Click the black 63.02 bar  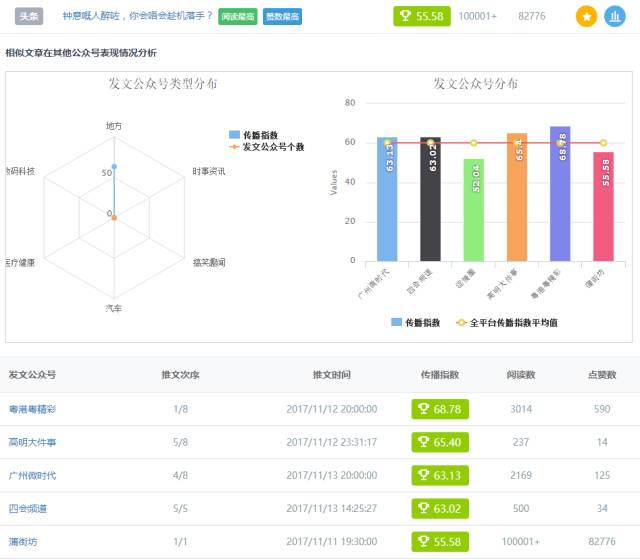(430, 199)
